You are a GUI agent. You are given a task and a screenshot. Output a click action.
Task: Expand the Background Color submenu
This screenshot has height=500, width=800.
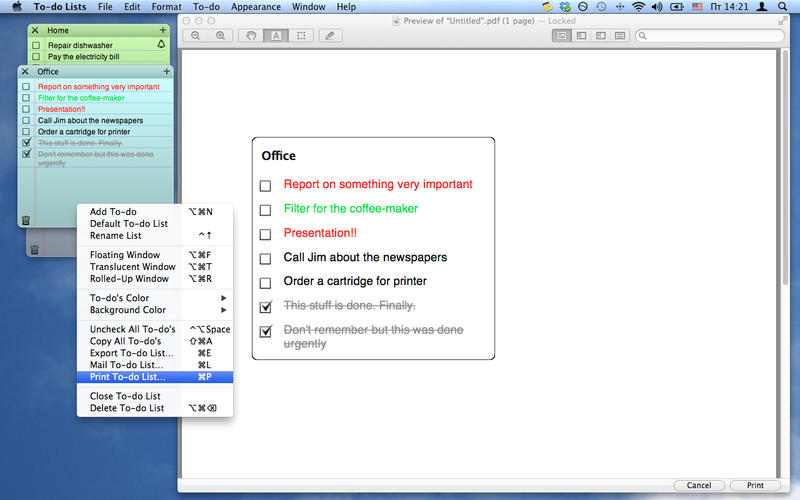coord(155,310)
